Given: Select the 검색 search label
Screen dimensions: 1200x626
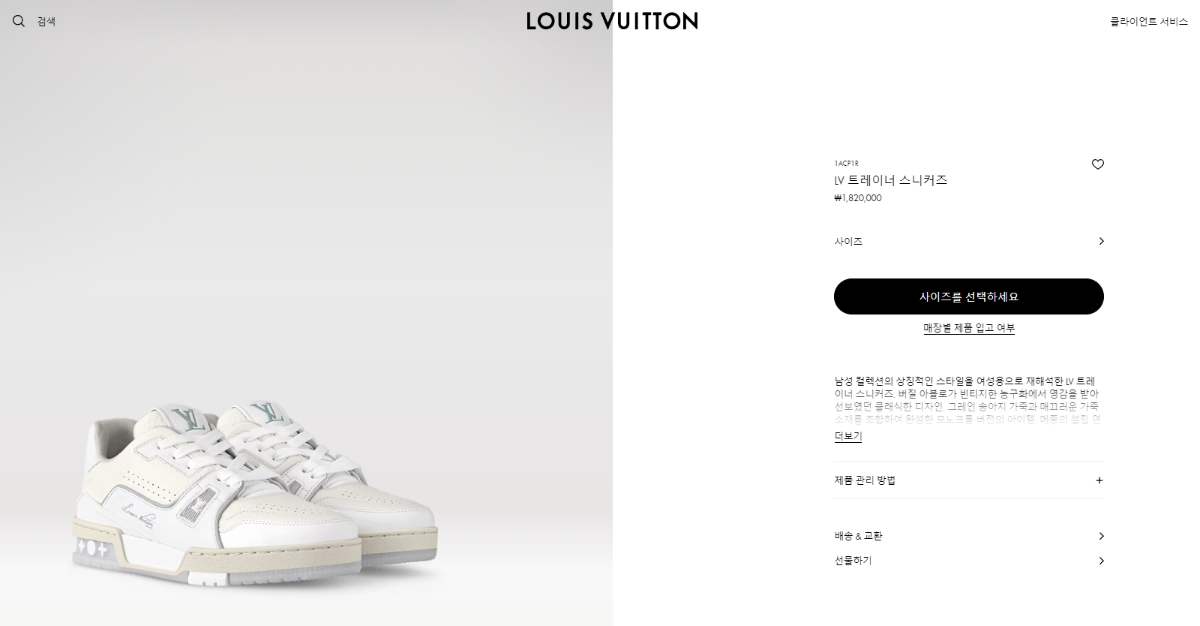Looking at the screenshot, I should (46, 21).
